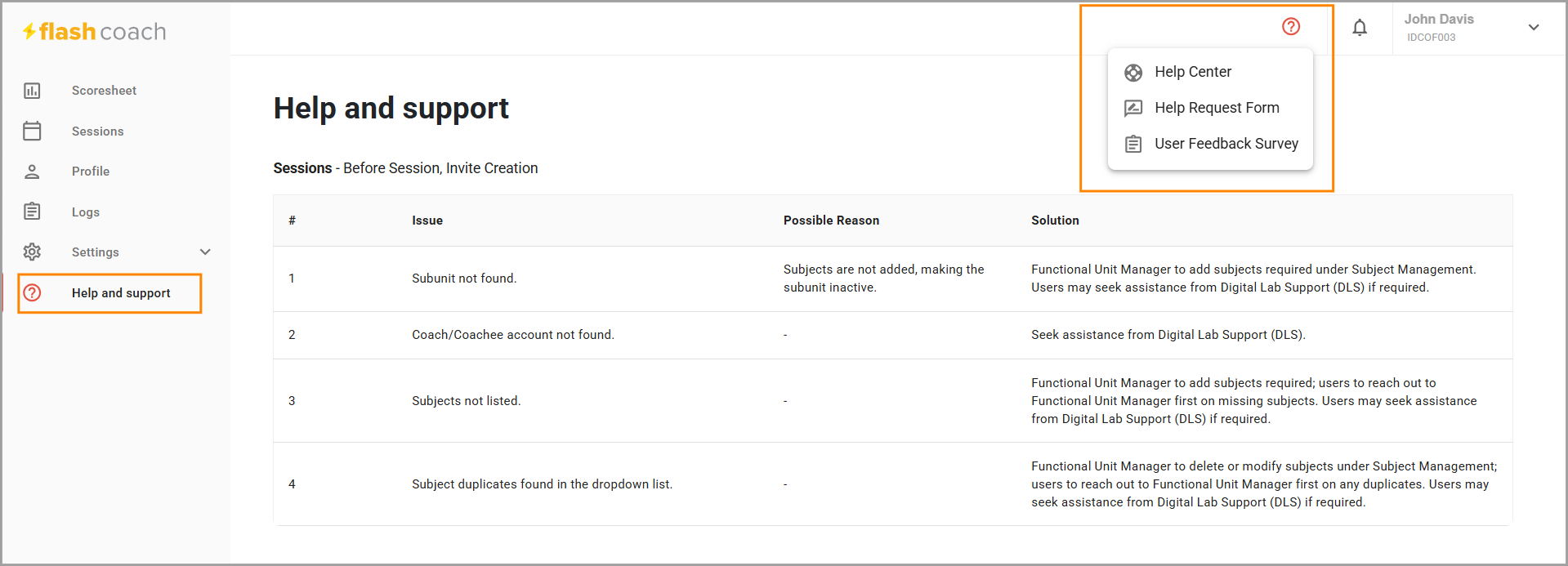Click the Help Request Form icon

[1133, 108]
